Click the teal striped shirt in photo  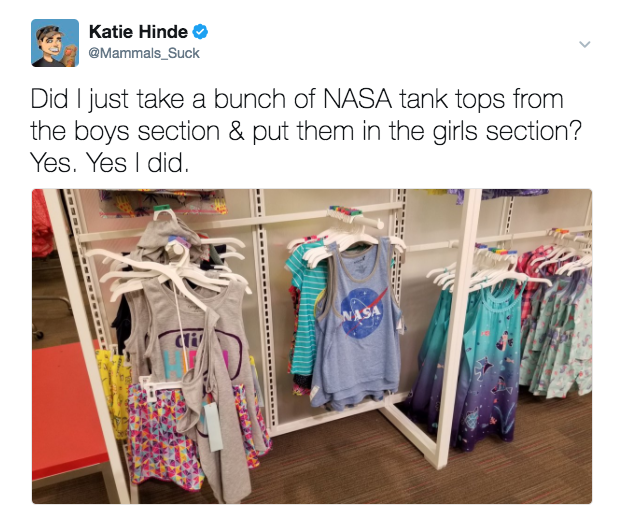306,309
